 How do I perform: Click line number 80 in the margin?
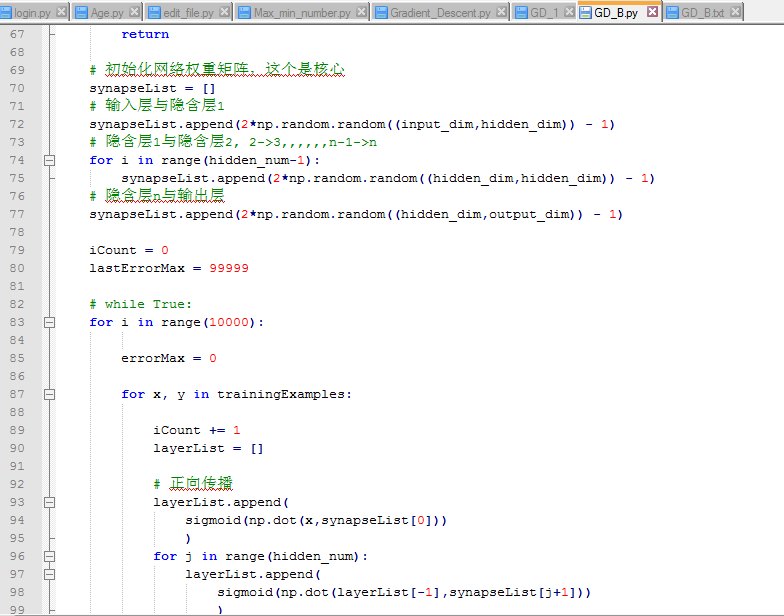pos(17,268)
